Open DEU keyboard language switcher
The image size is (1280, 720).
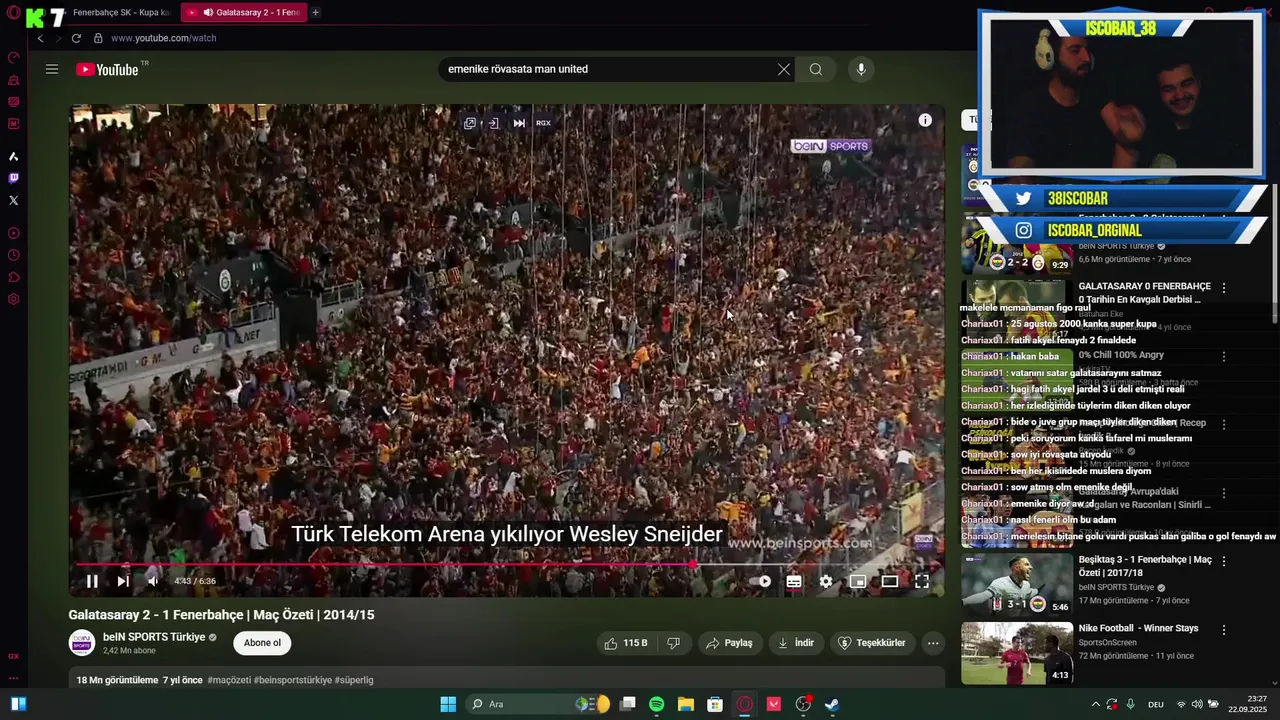[1155, 704]
